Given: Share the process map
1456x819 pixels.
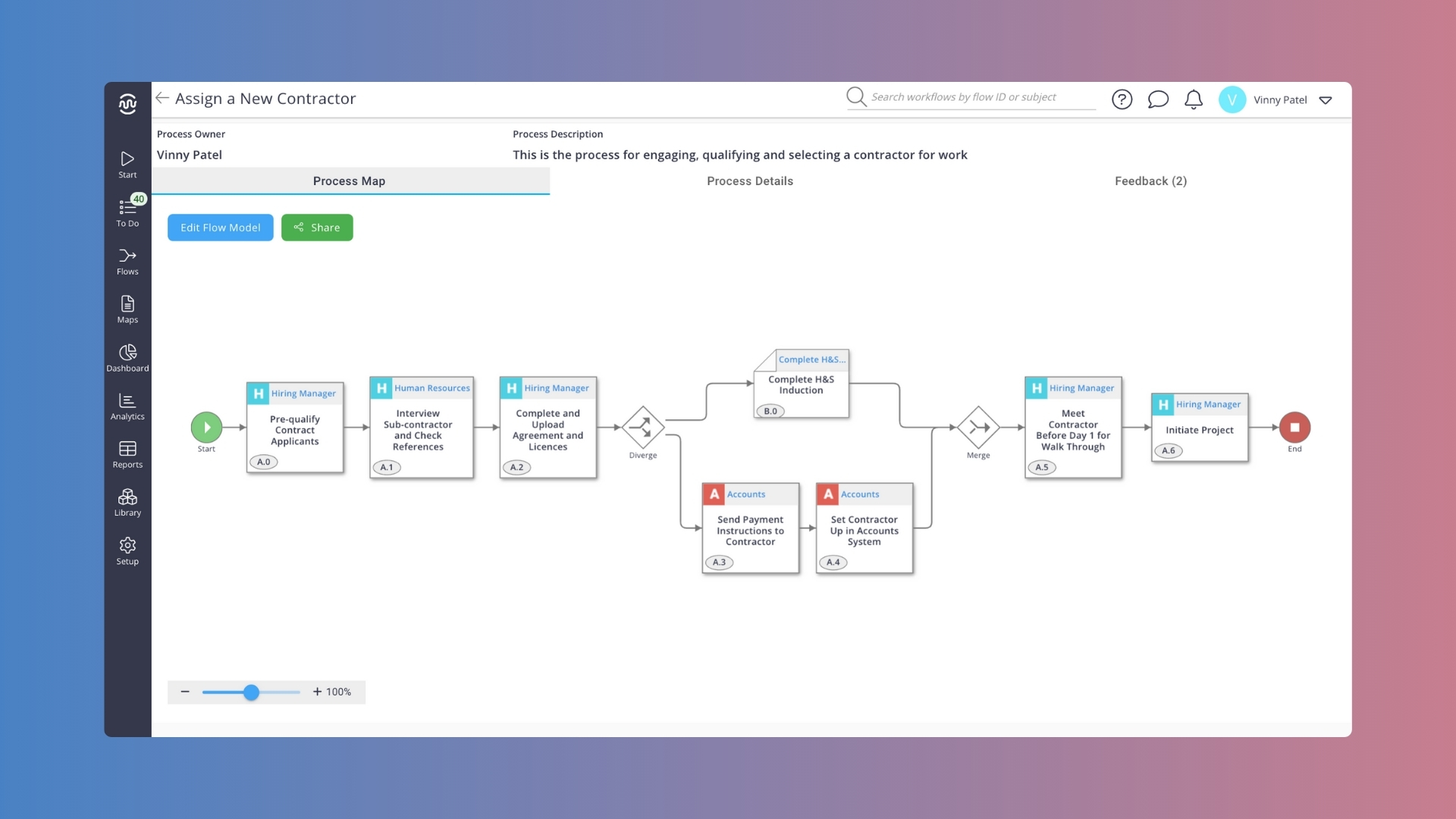Looking at the screenshot, I should [x=317, y=227].
